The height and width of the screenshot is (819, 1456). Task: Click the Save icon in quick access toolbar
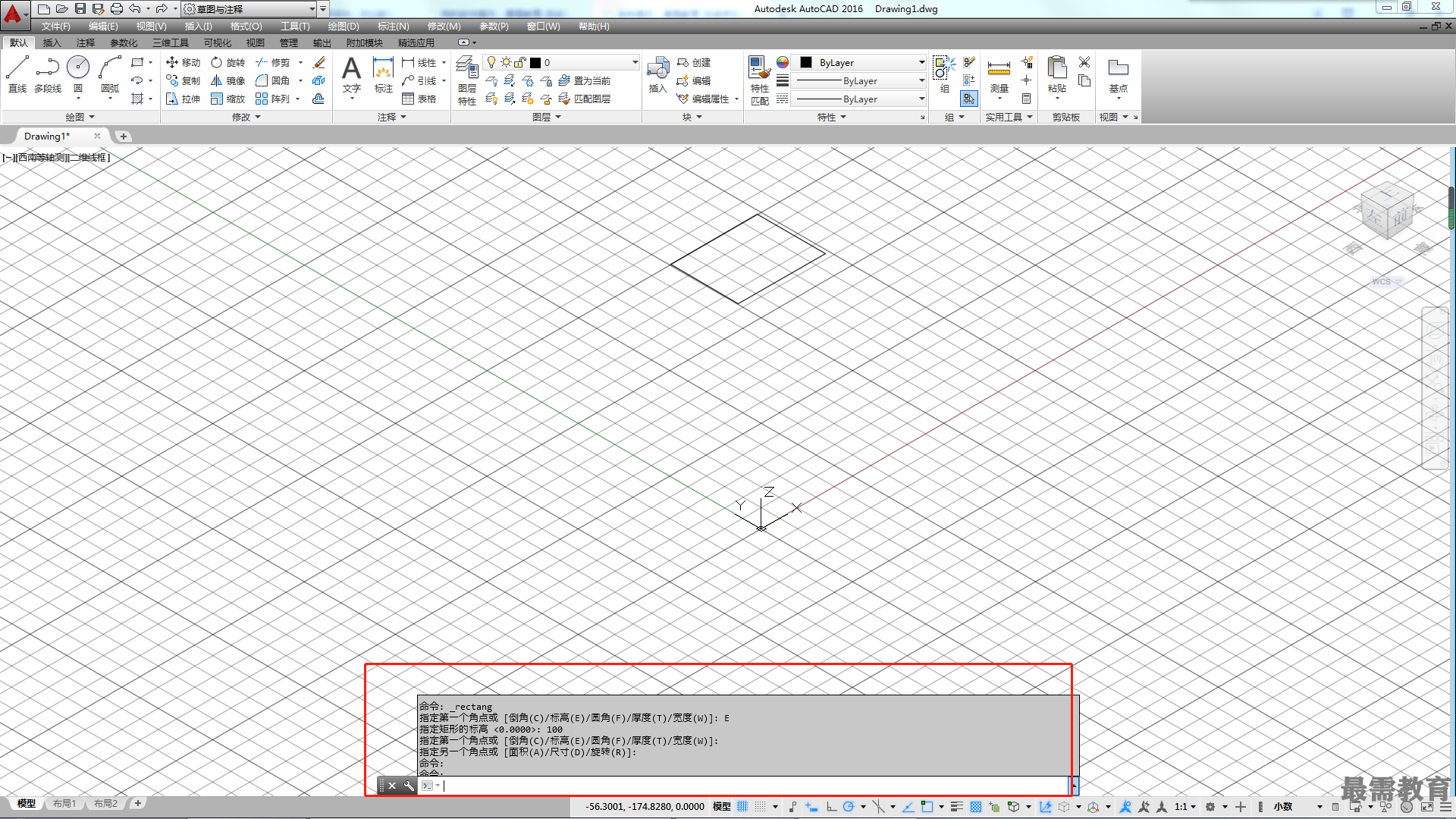point(80,8)
